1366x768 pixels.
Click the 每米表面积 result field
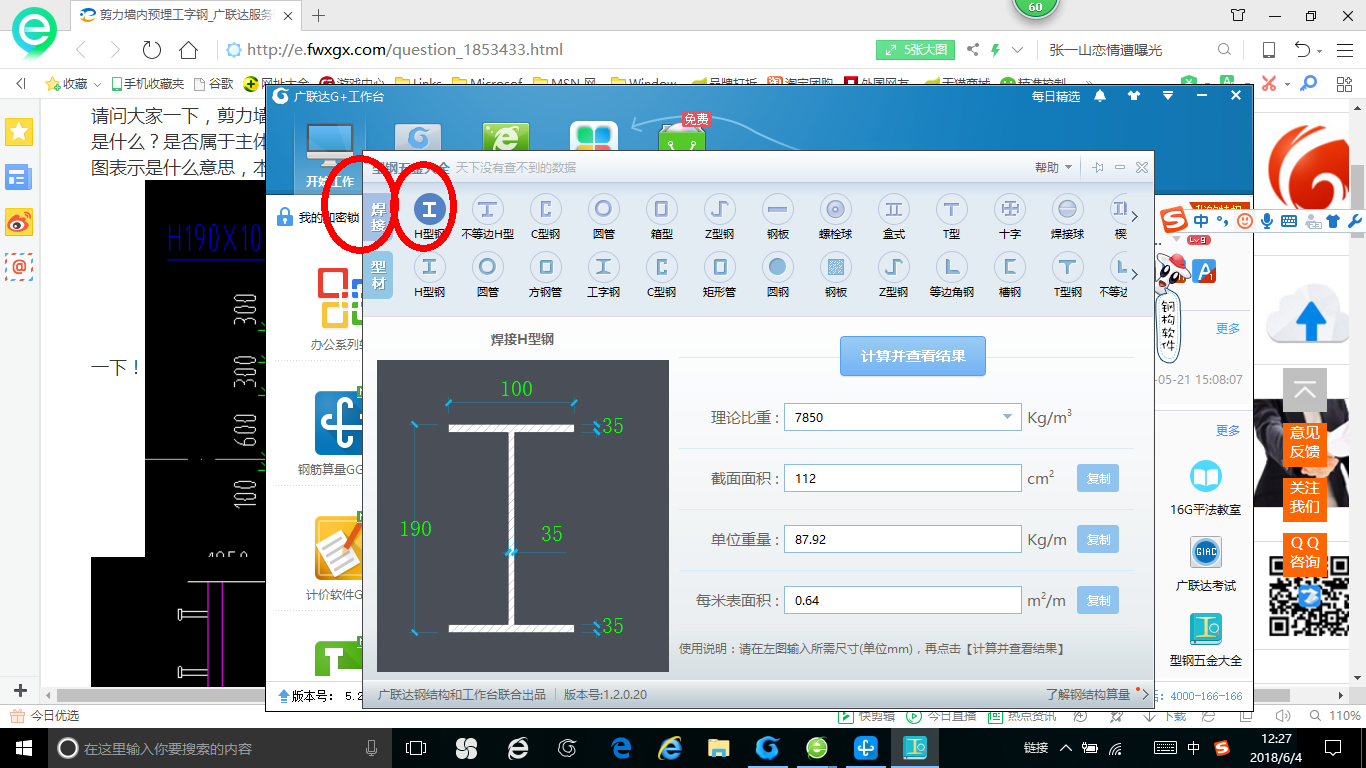(x=903, y=600)
